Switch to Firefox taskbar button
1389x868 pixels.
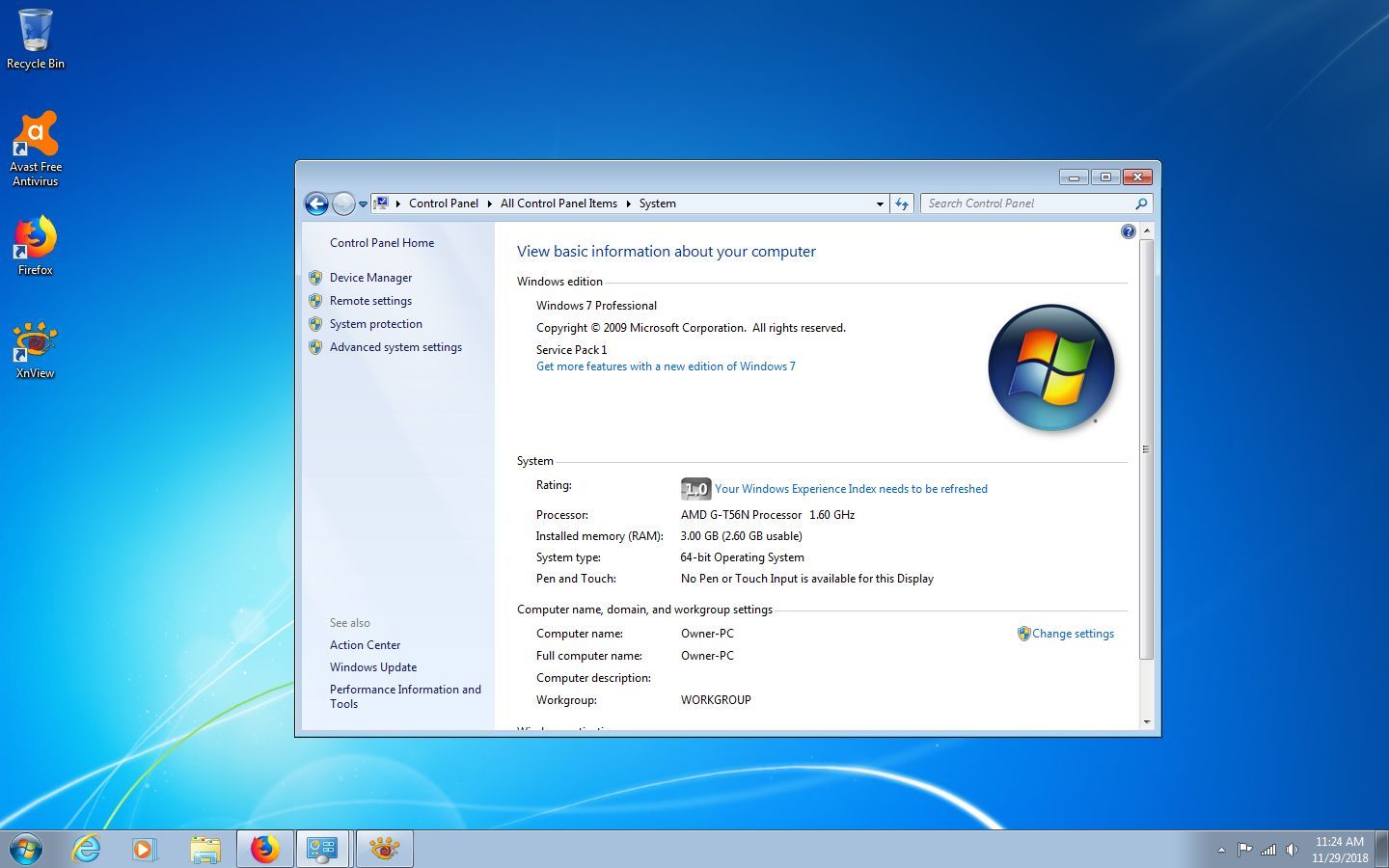click(265, 849)
